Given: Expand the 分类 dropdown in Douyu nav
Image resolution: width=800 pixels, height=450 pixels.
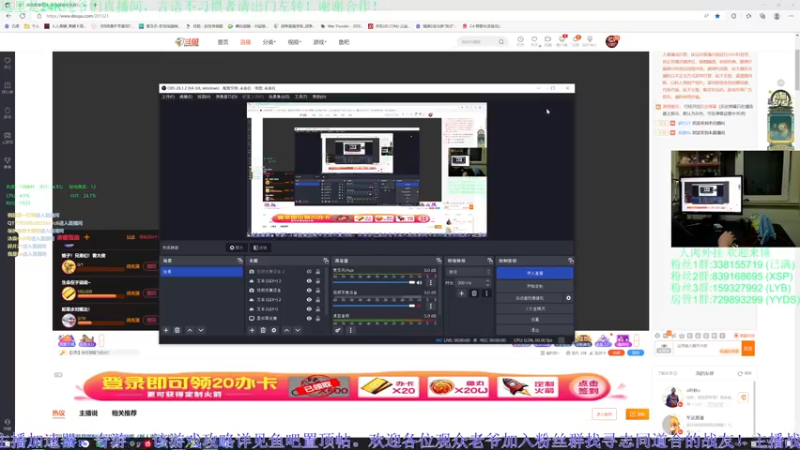Looking at the screenshot, I should (x=269, y=42).
